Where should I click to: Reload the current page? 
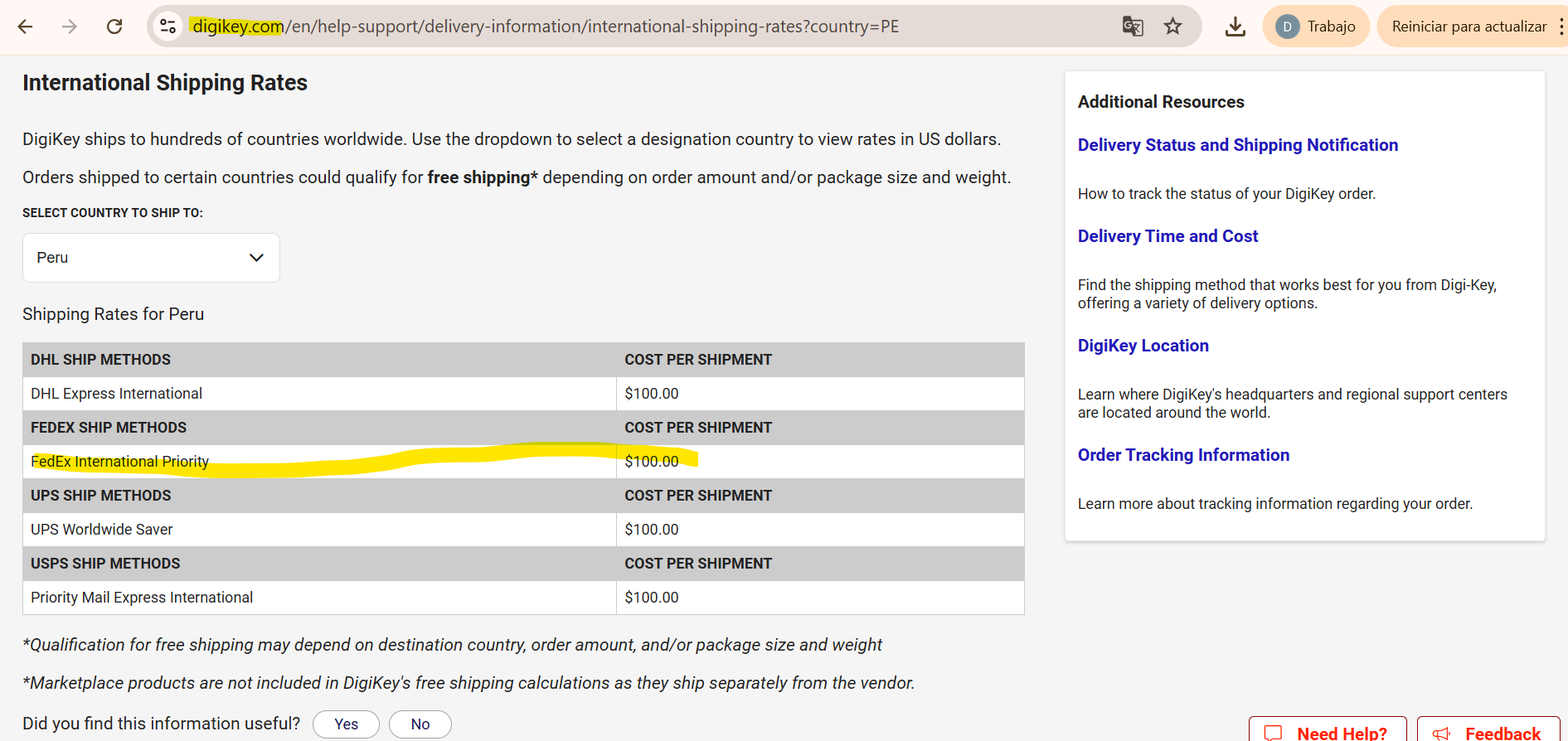[x=114, y=27]
